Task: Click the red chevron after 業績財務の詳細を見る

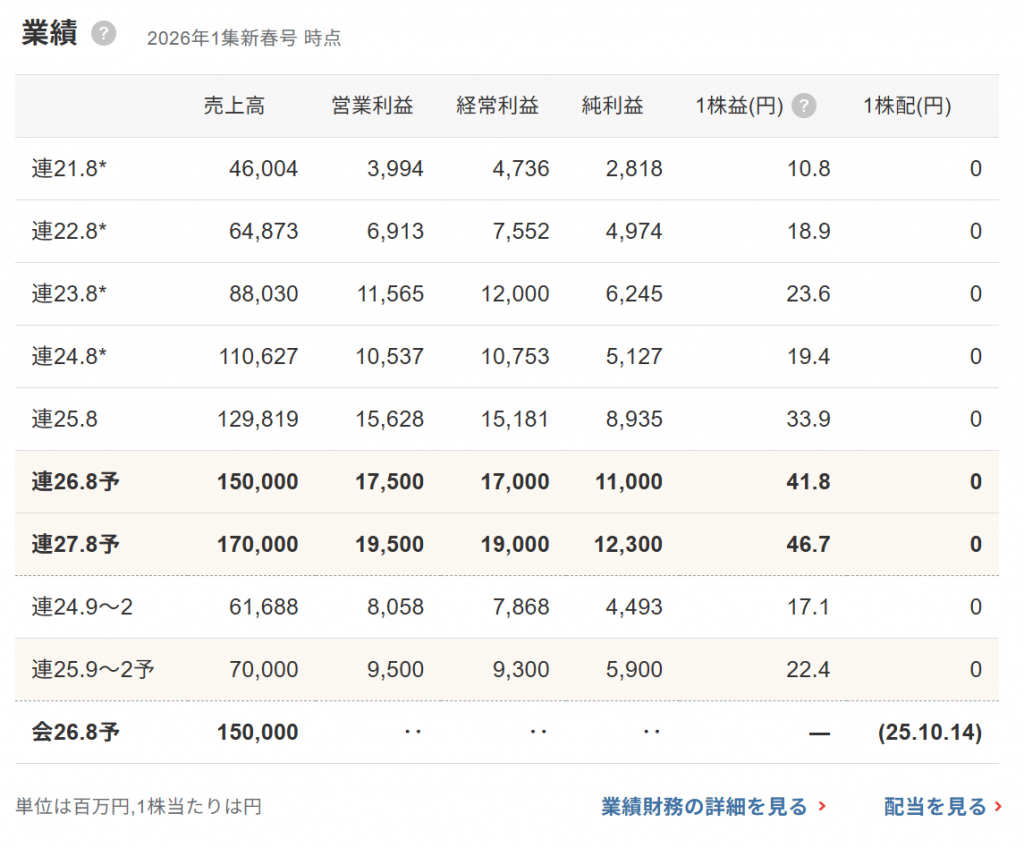Action: (822, 807)
